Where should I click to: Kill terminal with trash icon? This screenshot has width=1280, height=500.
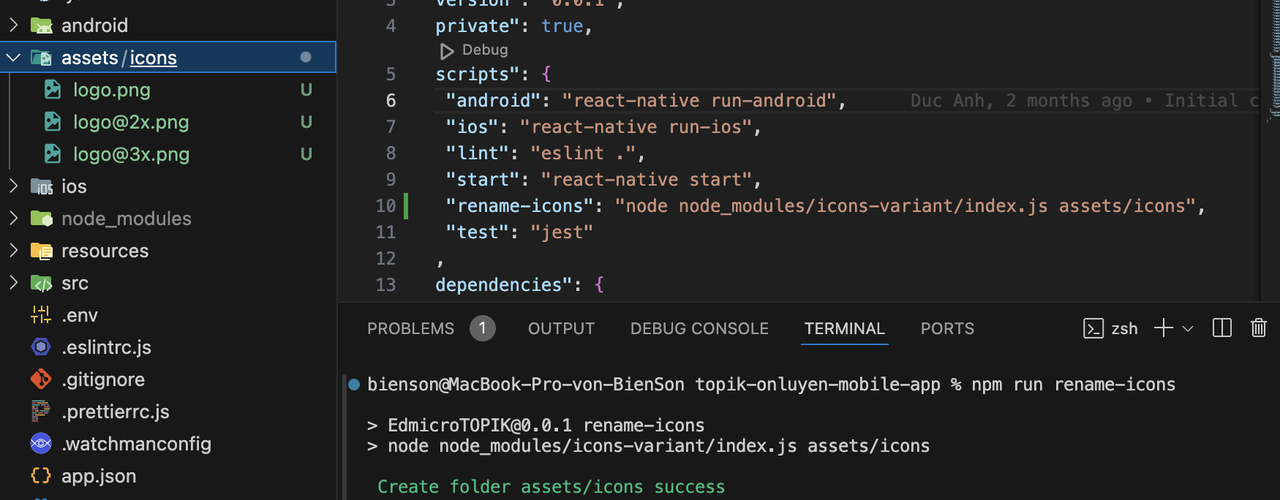point(1259,328)
